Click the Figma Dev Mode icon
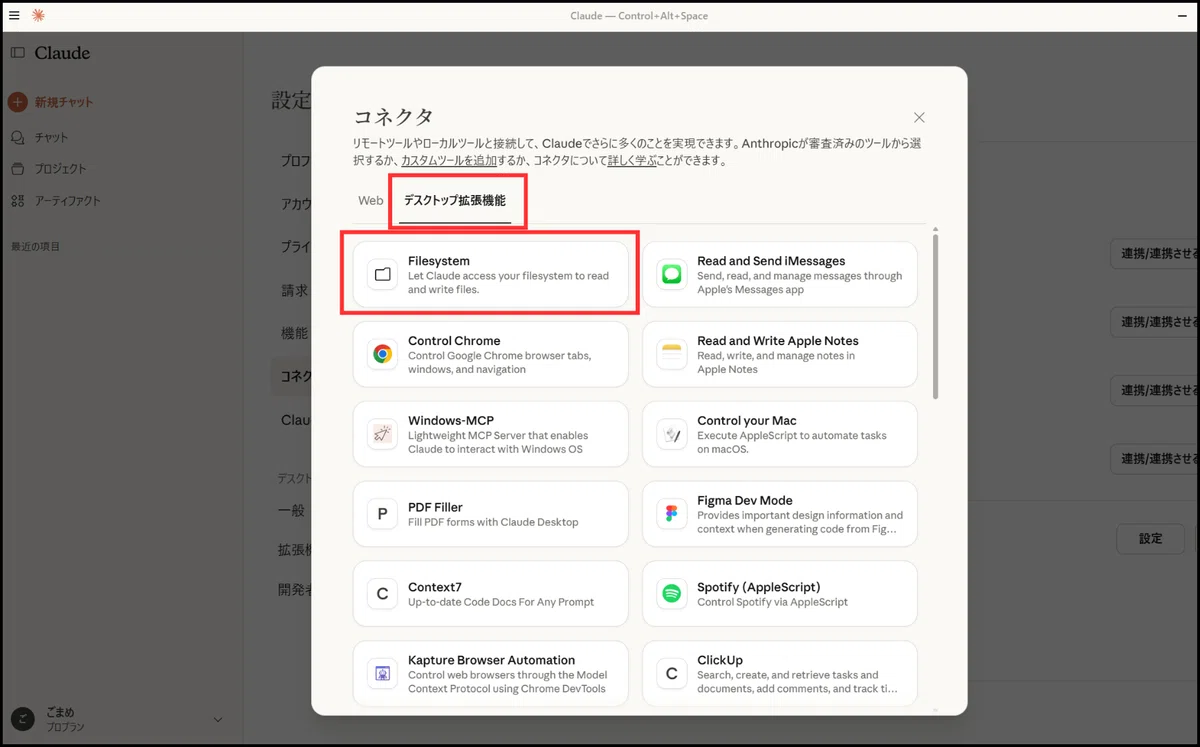 click(672, 514)
